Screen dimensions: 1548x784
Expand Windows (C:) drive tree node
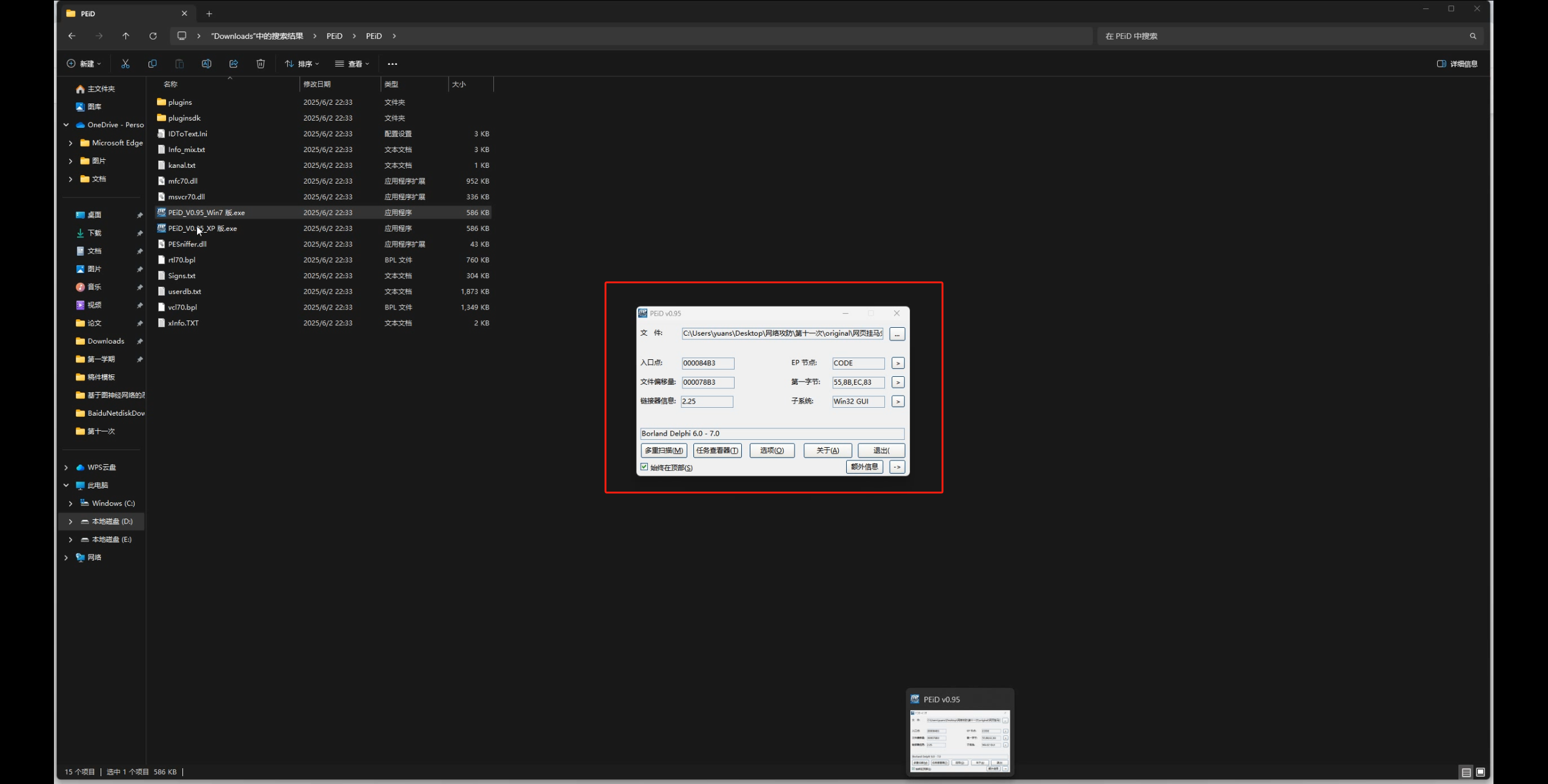coord(70,503)
